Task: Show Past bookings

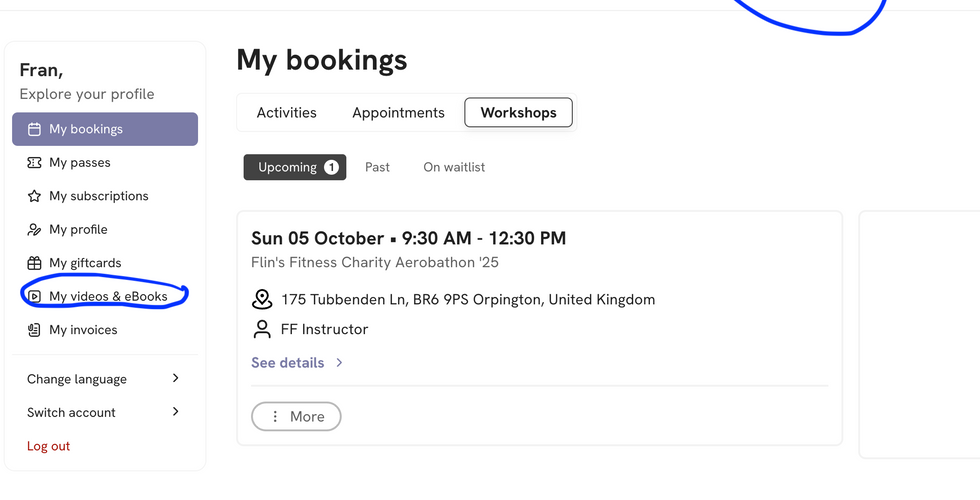Action: click(377, 167)
